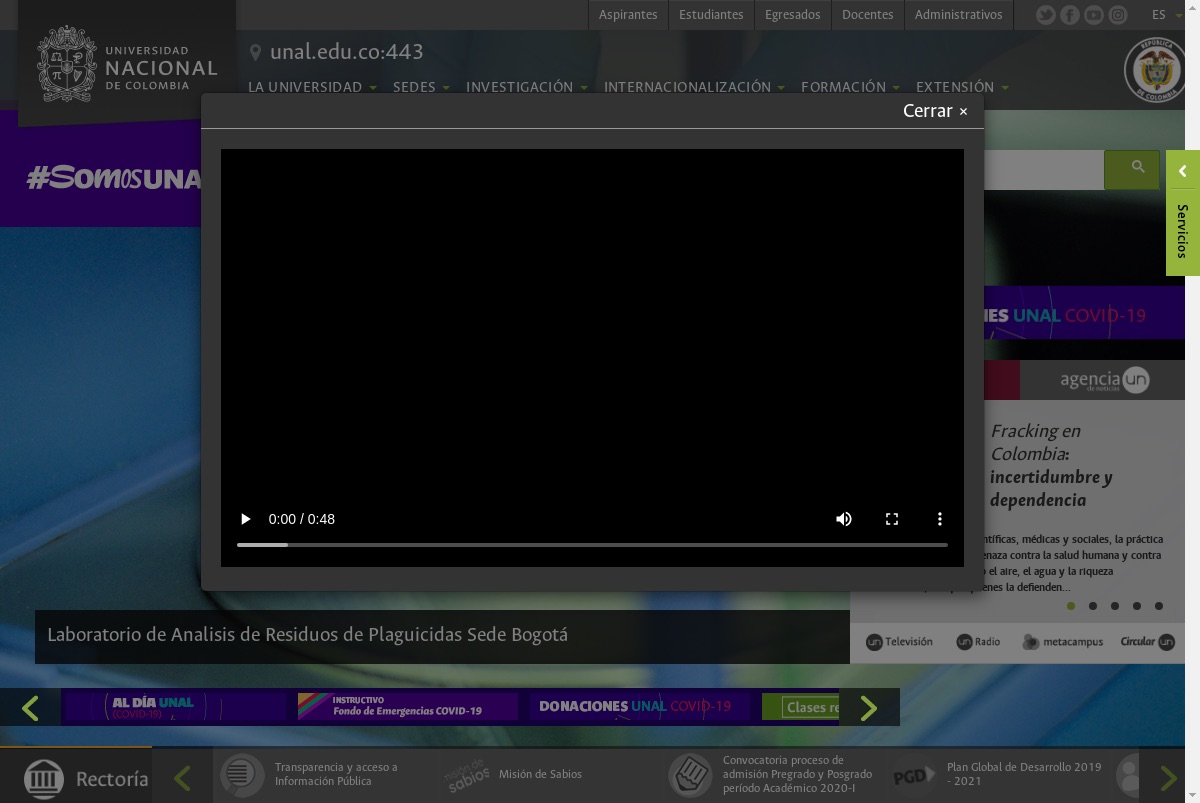Click the #SomosUNAL banner
Image resolution: width=1200 pixels, height=803 pixels.
click(x=113, y=178)
